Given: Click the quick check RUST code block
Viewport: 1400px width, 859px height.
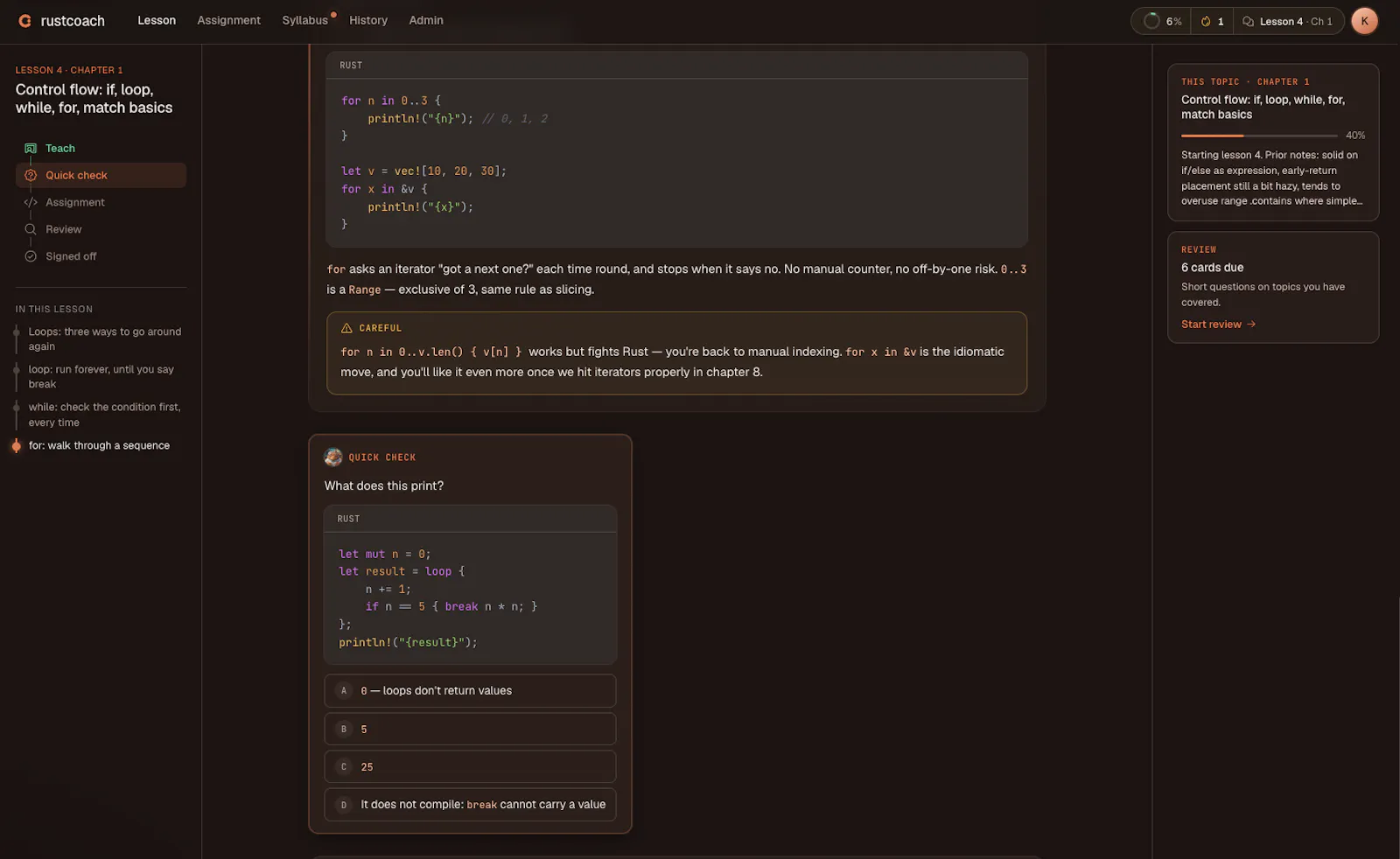Looking at the screenshot, I should click(470, 584).
